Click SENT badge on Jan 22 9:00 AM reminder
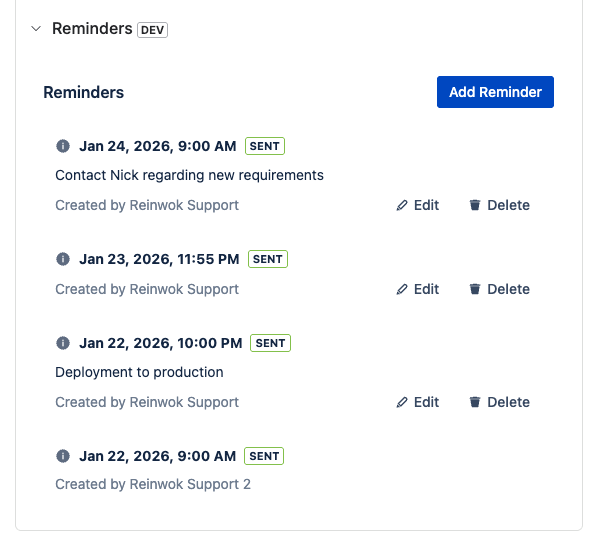Image resolution: width=596 pixels, height=539 pixels. pos(264,456)
